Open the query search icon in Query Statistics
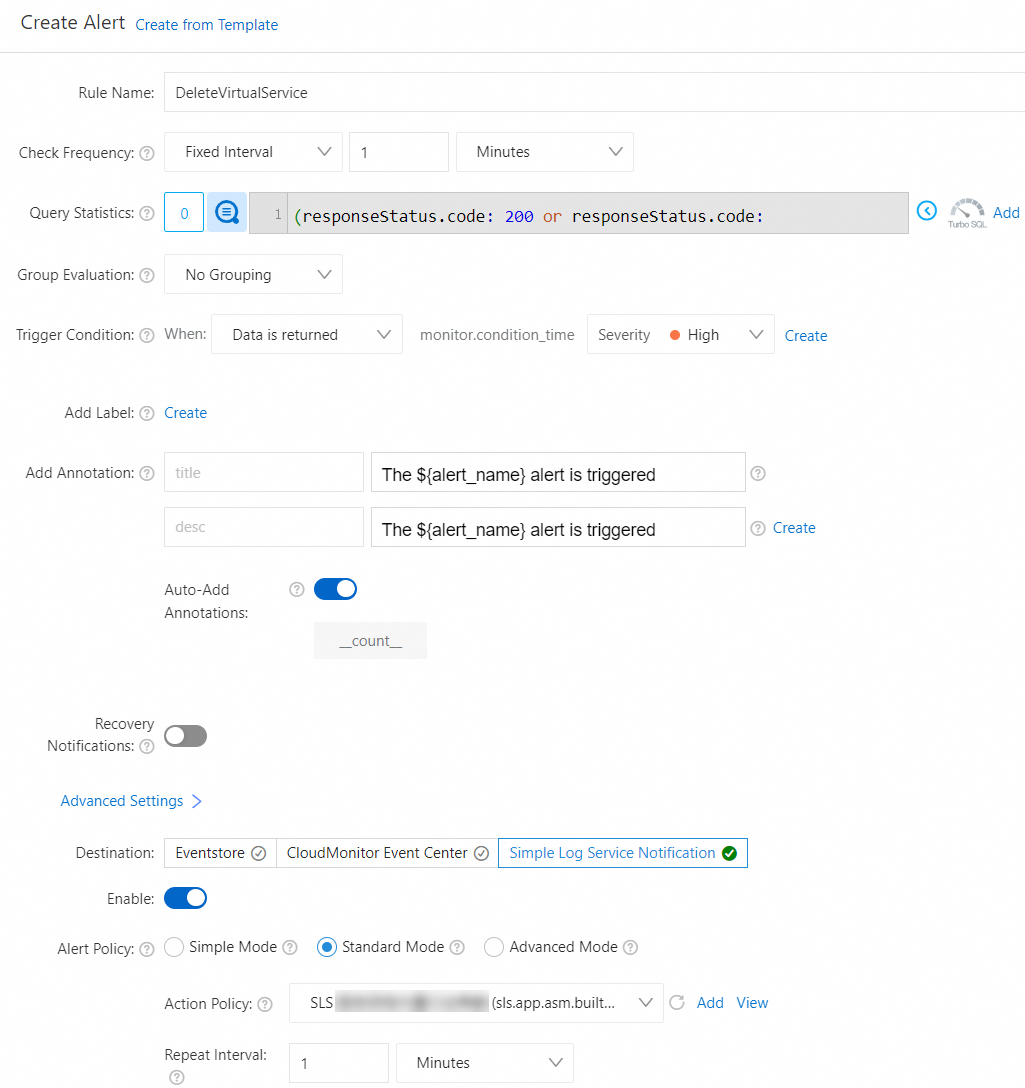This screenshot has height=1088, width=1025. [227, 212]
